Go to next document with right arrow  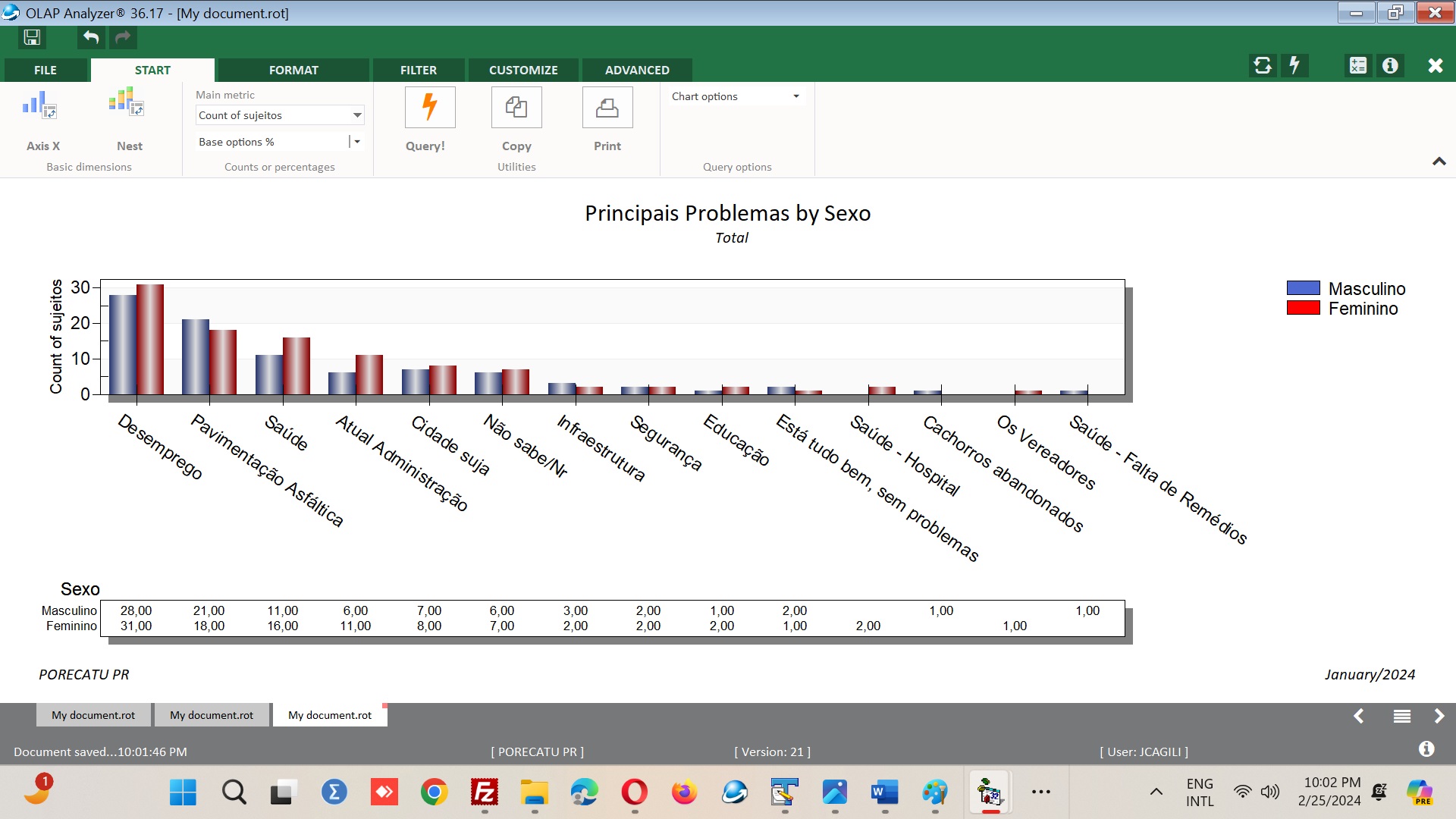pyautogui.click(x=1439, y=716)
